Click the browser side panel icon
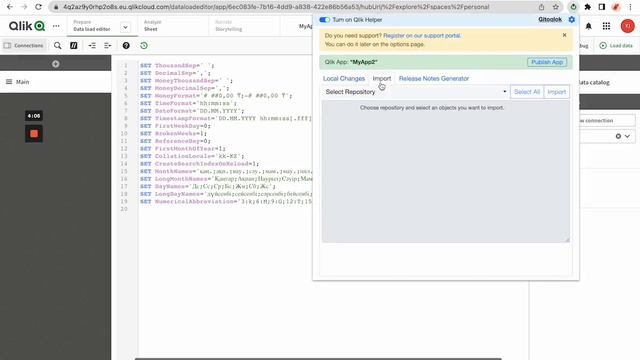 tap(602, 7)
